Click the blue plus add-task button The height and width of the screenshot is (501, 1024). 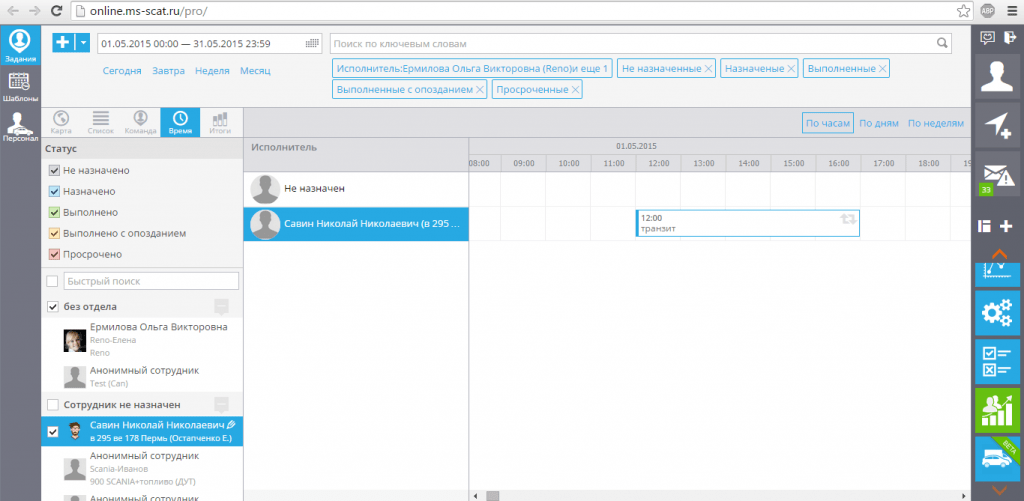[x=63, y=43]
